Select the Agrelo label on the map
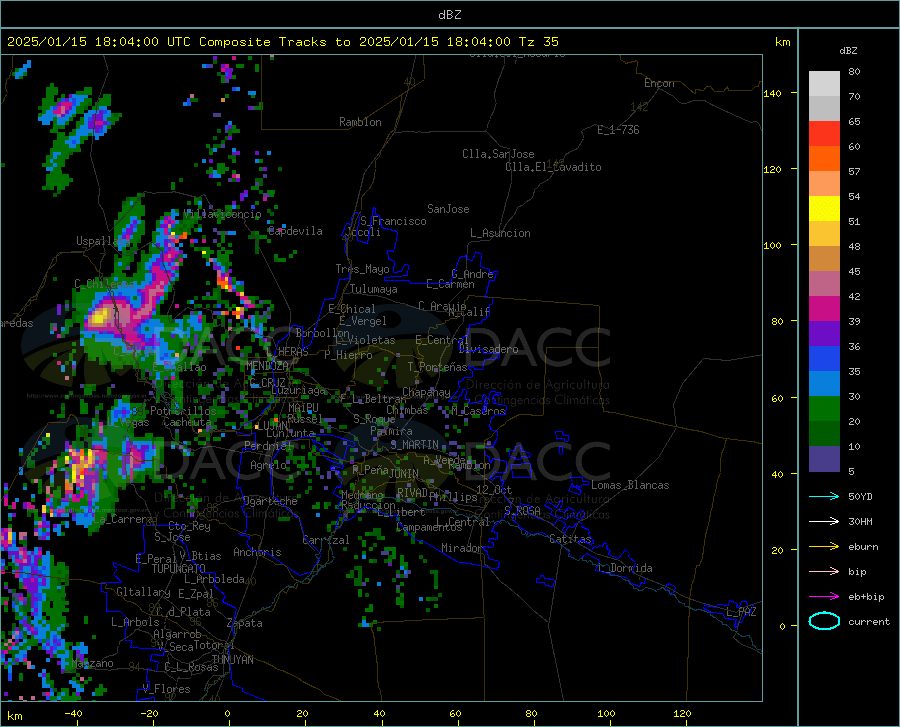The height and width of the screenshot is (727, 900). [x=268, y=465]
